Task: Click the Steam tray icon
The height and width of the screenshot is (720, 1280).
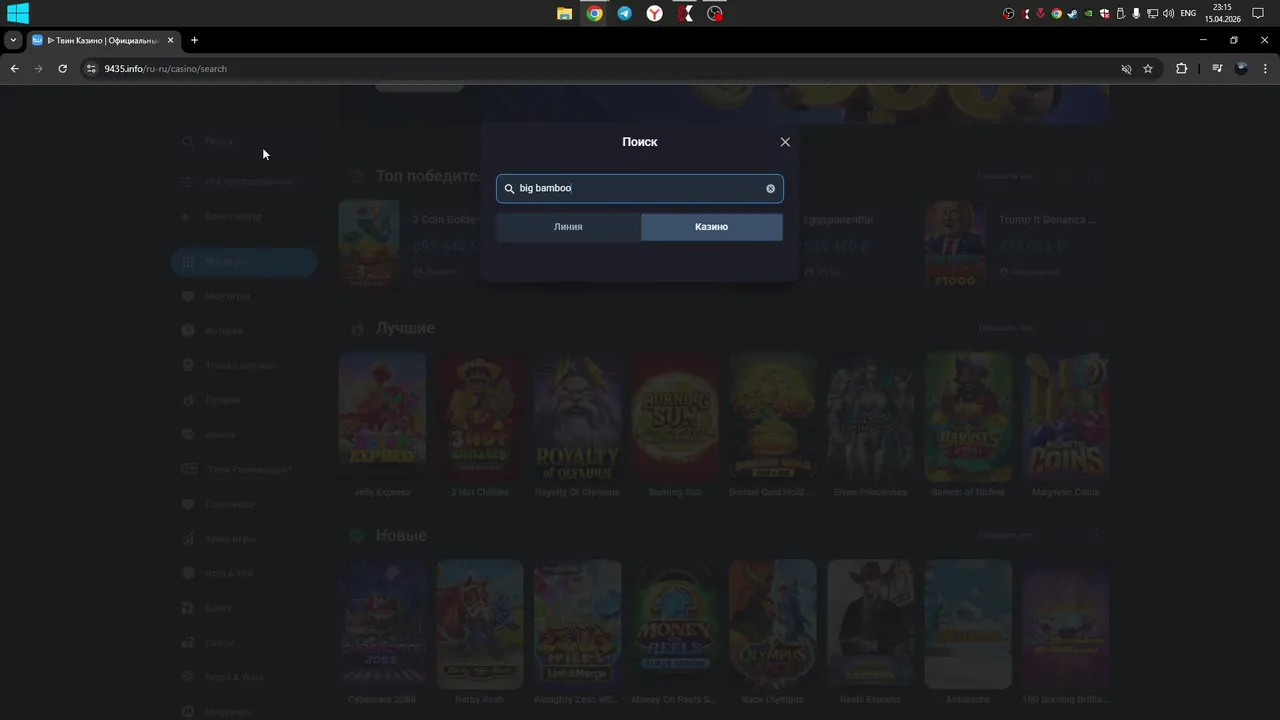Action: [x=1073, y=13]
